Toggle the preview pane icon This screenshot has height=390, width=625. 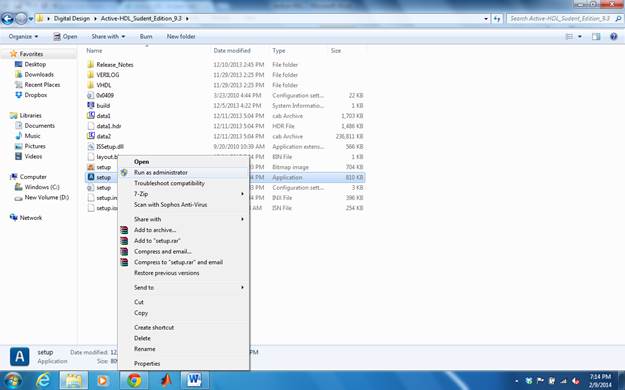coord(596,36)
